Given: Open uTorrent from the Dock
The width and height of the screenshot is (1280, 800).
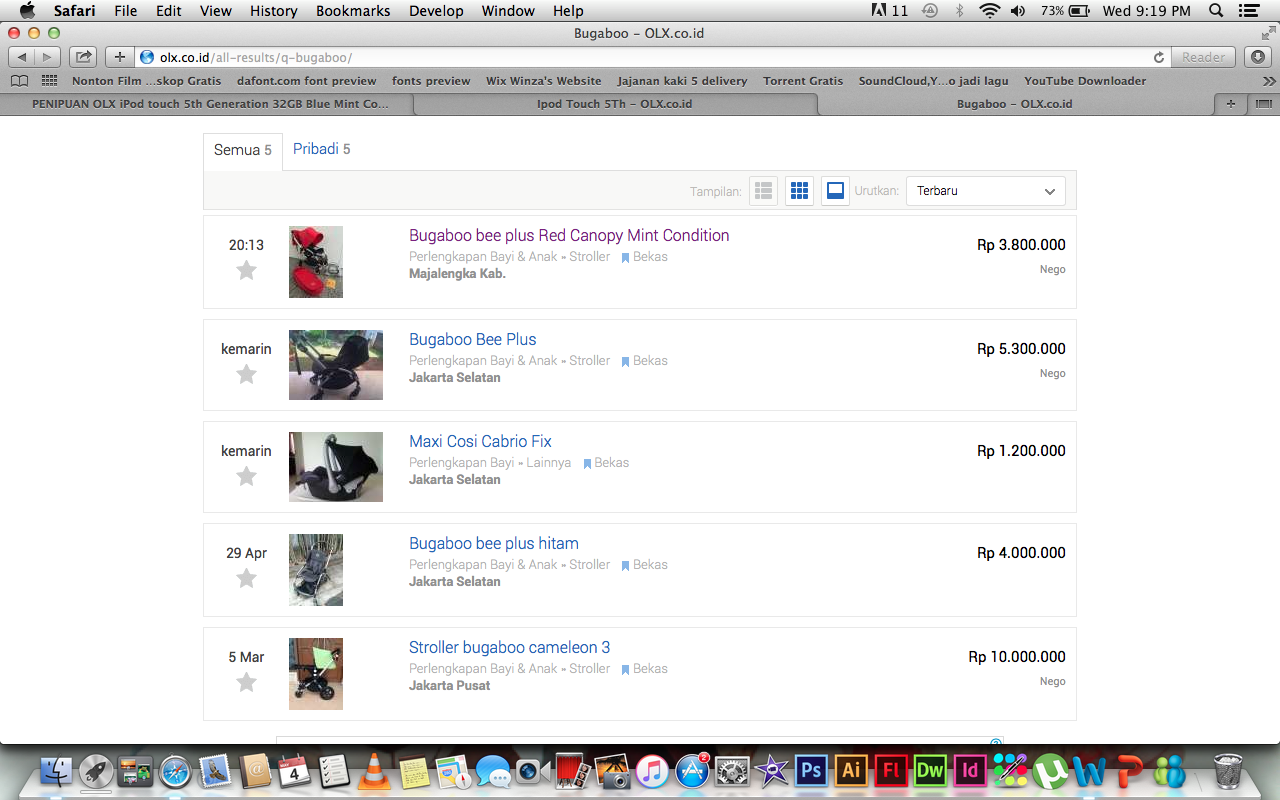Looking at the screenshot, I should (x=1049, y=771).
